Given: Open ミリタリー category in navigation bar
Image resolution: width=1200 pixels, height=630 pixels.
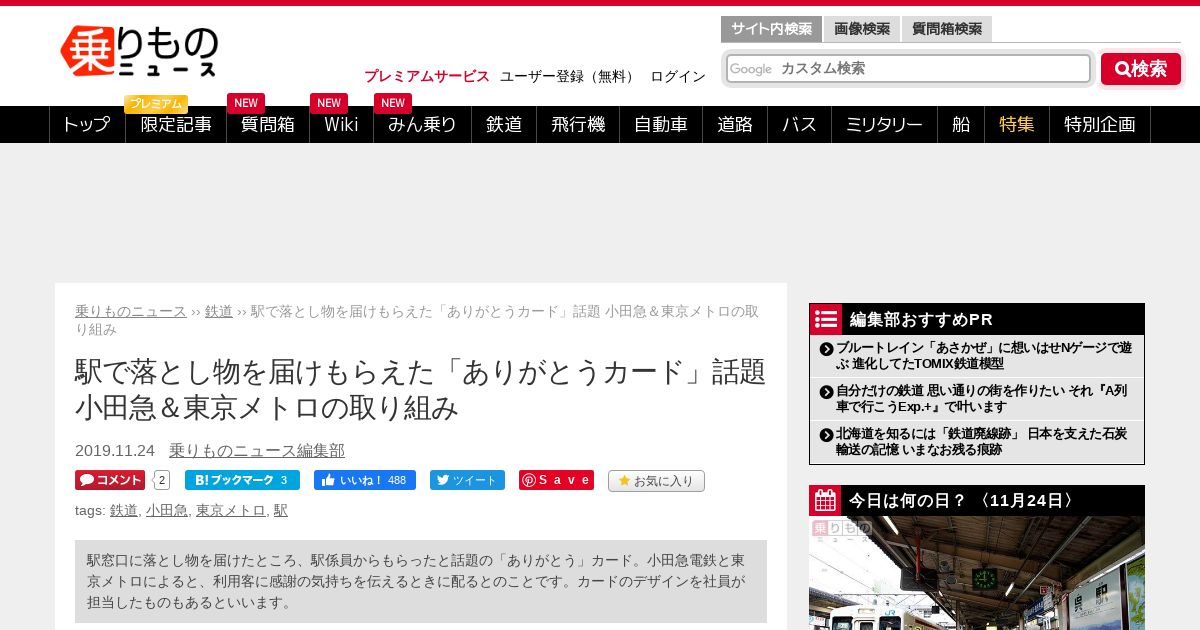Looking at the screenshot, I should (884, 125).
